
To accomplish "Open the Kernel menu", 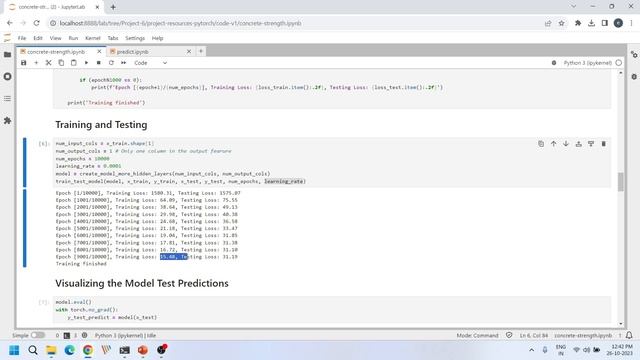I will pos(93,38).
